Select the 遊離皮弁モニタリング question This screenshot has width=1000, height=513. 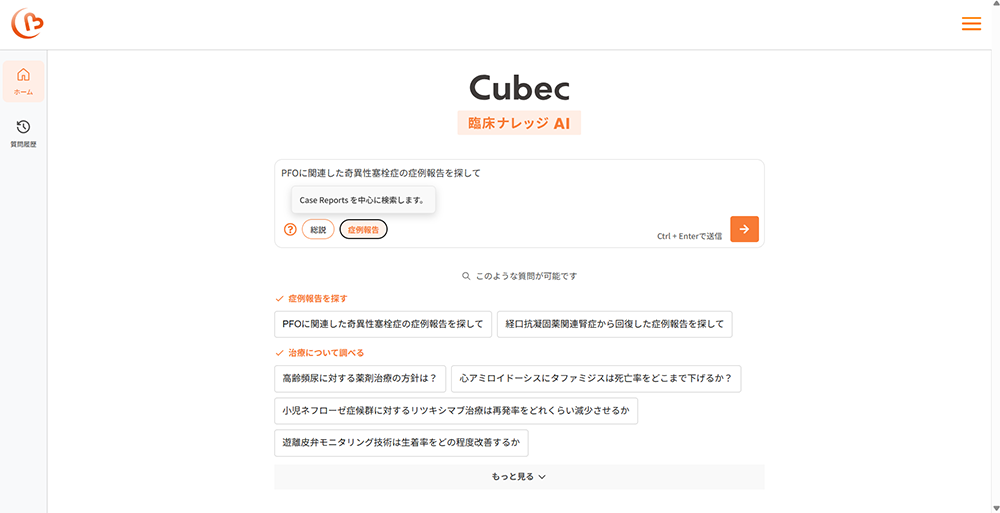point(401,443)
